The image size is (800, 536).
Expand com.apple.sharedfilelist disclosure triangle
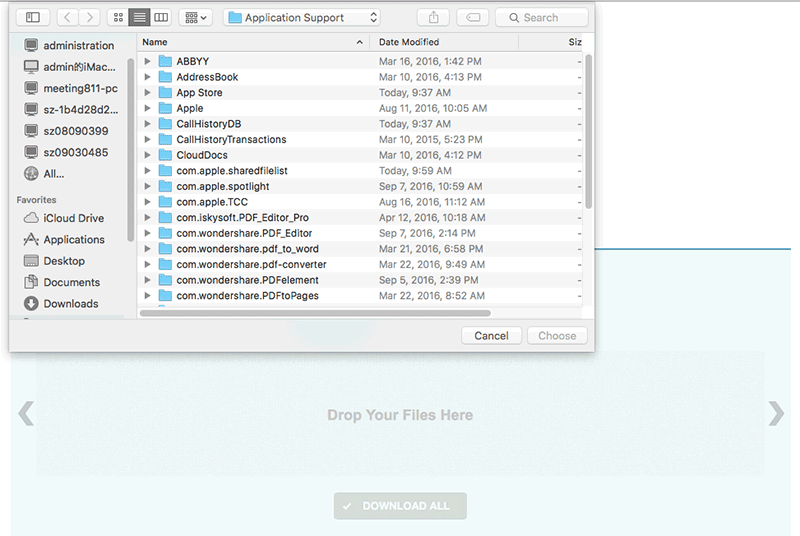point(147,171)
